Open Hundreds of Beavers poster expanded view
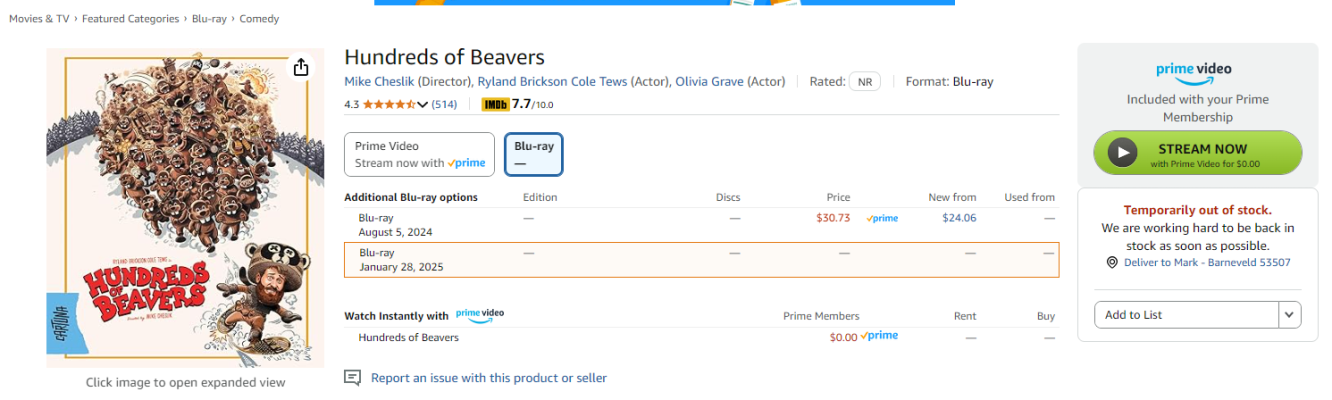The image size is (1332, 400). 185,208
